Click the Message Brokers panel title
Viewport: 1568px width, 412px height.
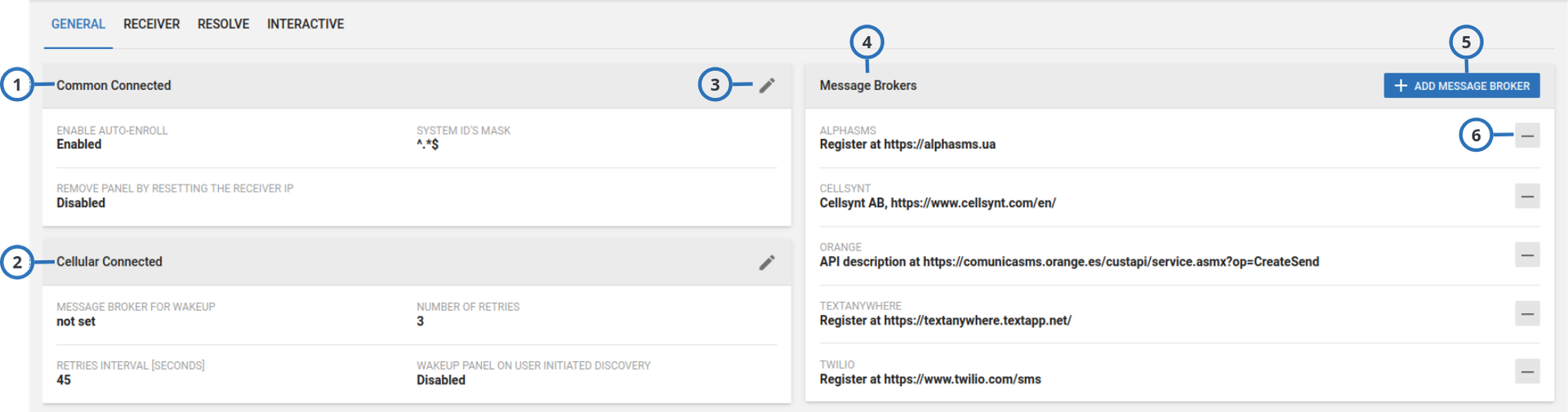tap(868, 86)
